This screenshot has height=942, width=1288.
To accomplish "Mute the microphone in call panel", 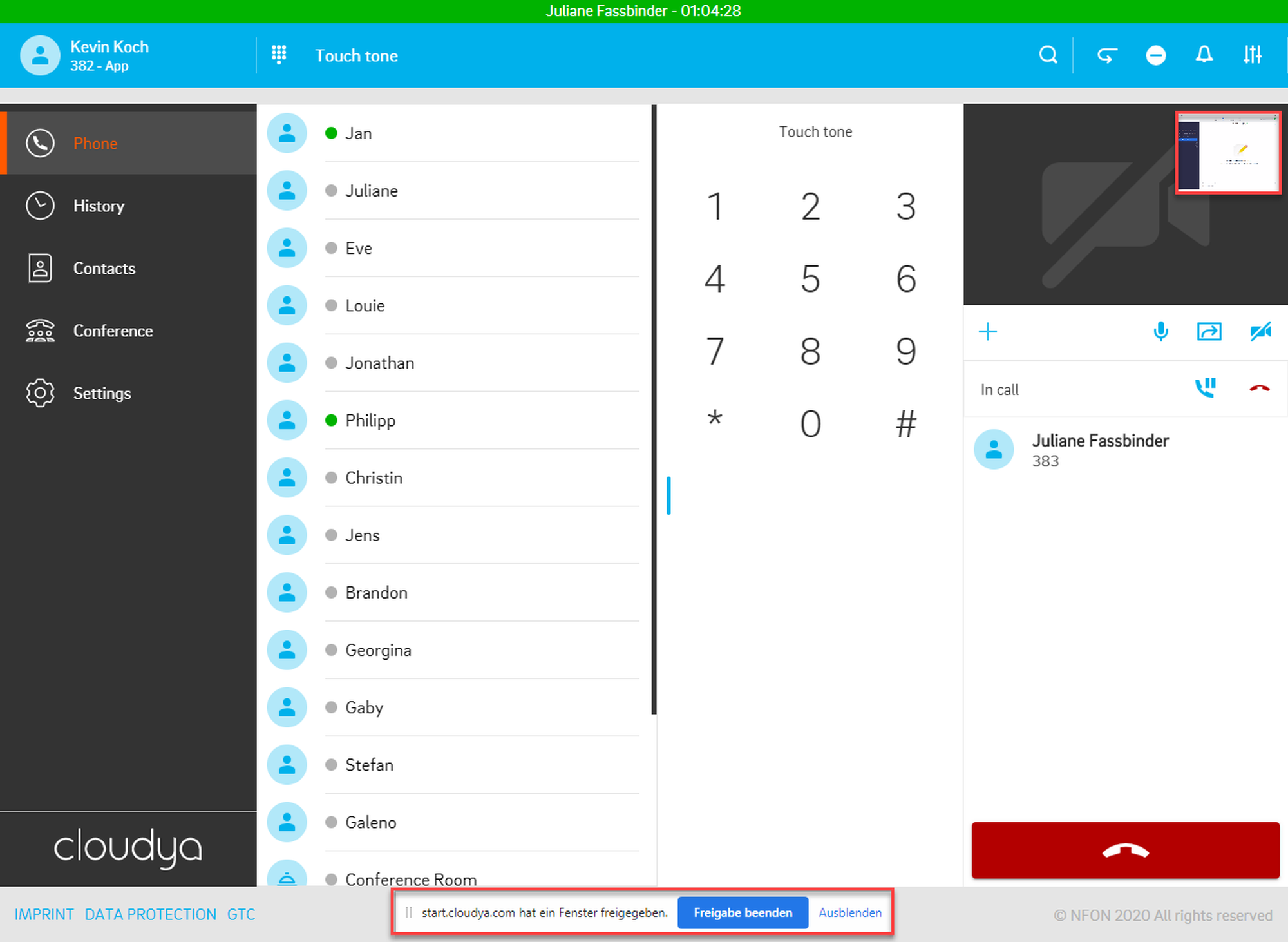I will (1160, 332).
